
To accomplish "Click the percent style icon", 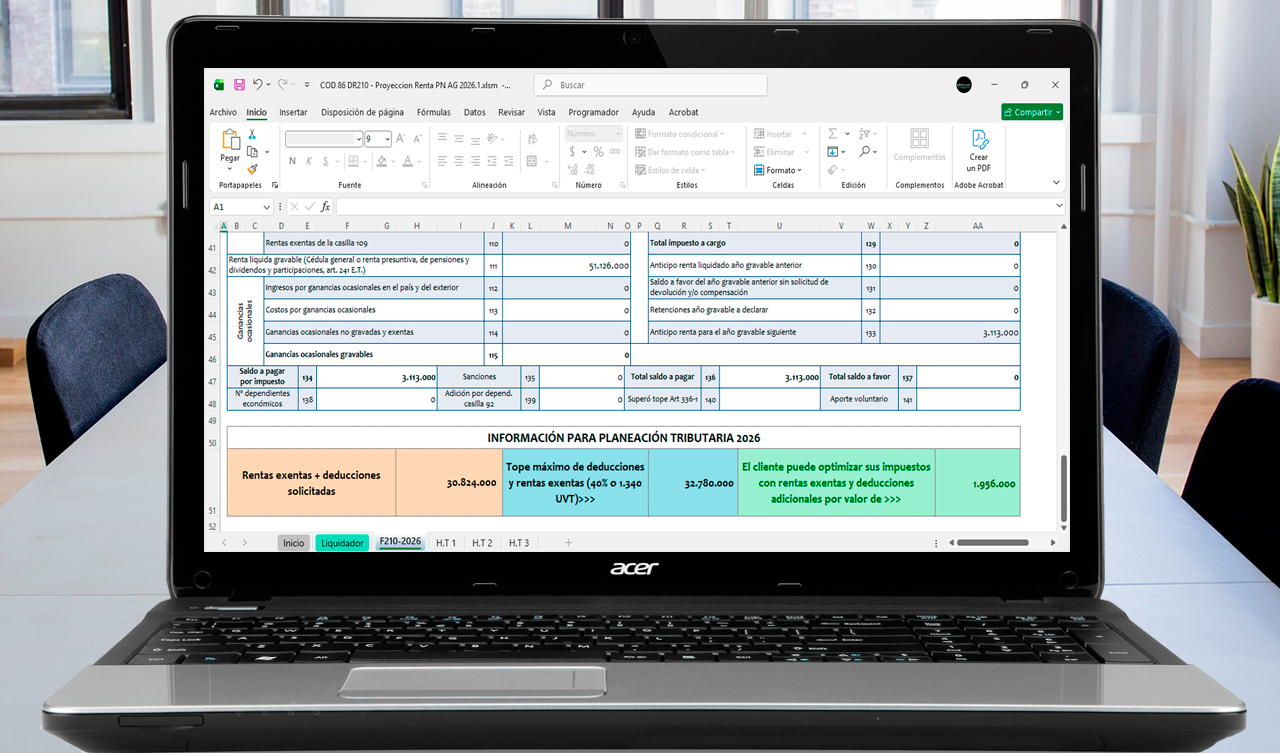I will pyautogui.click(x=598, y=152).
